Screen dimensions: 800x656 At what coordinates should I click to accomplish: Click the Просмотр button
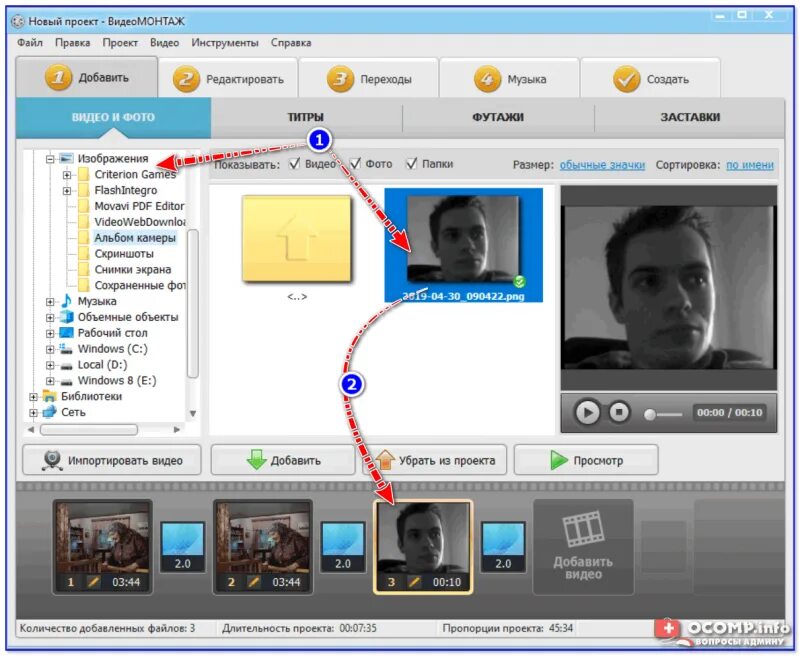(x=586, y=460)
